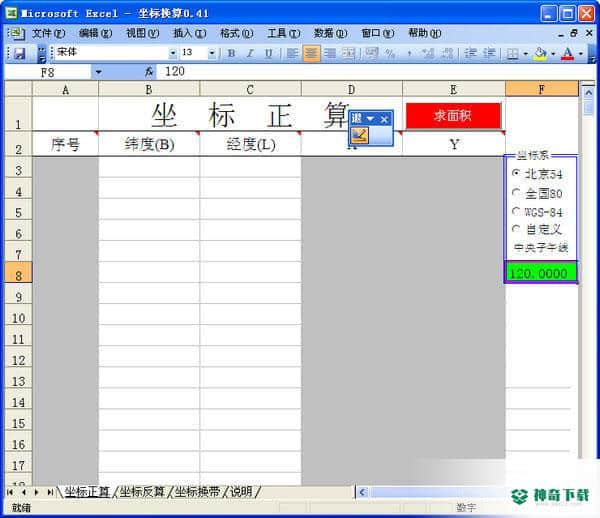The image size is (600, 518).
Task: Open the 数据 menu
Action: click(x=330, y=34)
